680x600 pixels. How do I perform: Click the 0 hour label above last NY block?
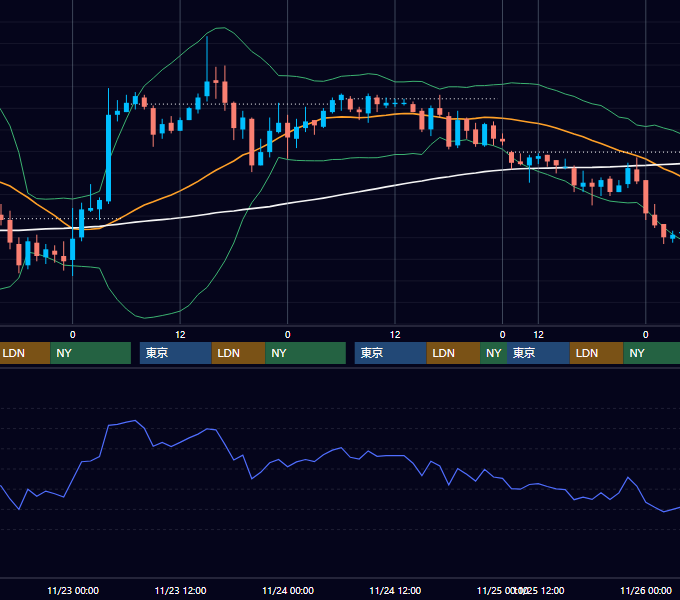click(646, 335)
